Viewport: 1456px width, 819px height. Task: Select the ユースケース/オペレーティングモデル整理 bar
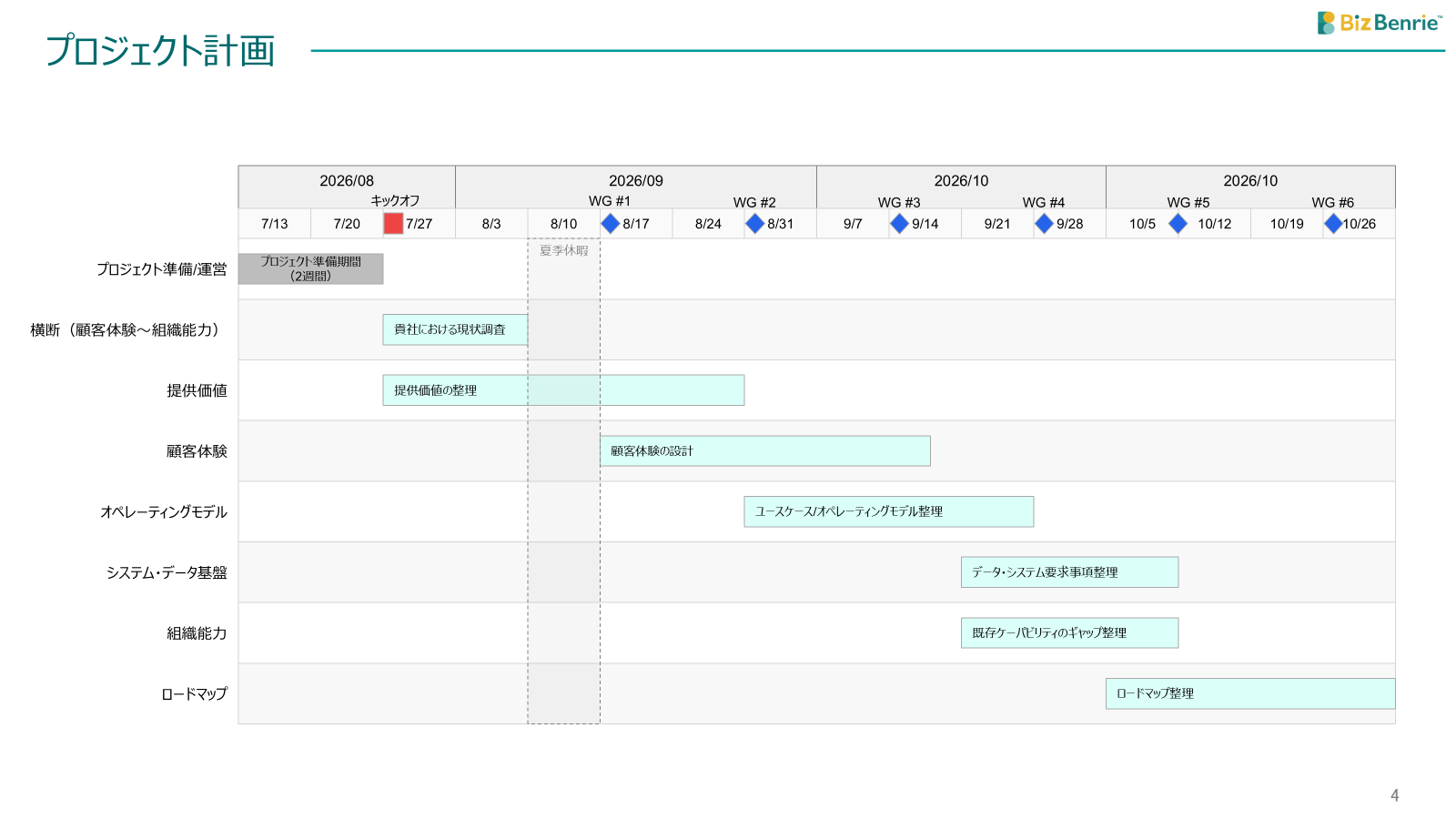tap(888, 511)
